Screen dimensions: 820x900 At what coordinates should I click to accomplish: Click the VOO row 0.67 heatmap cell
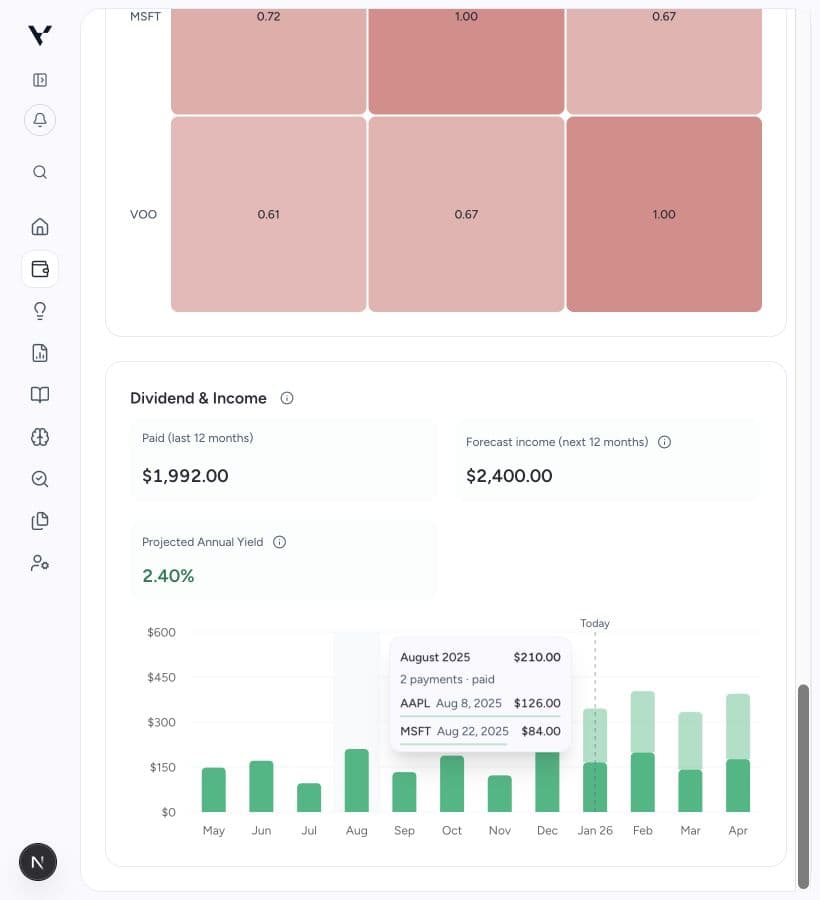(466, 214)
